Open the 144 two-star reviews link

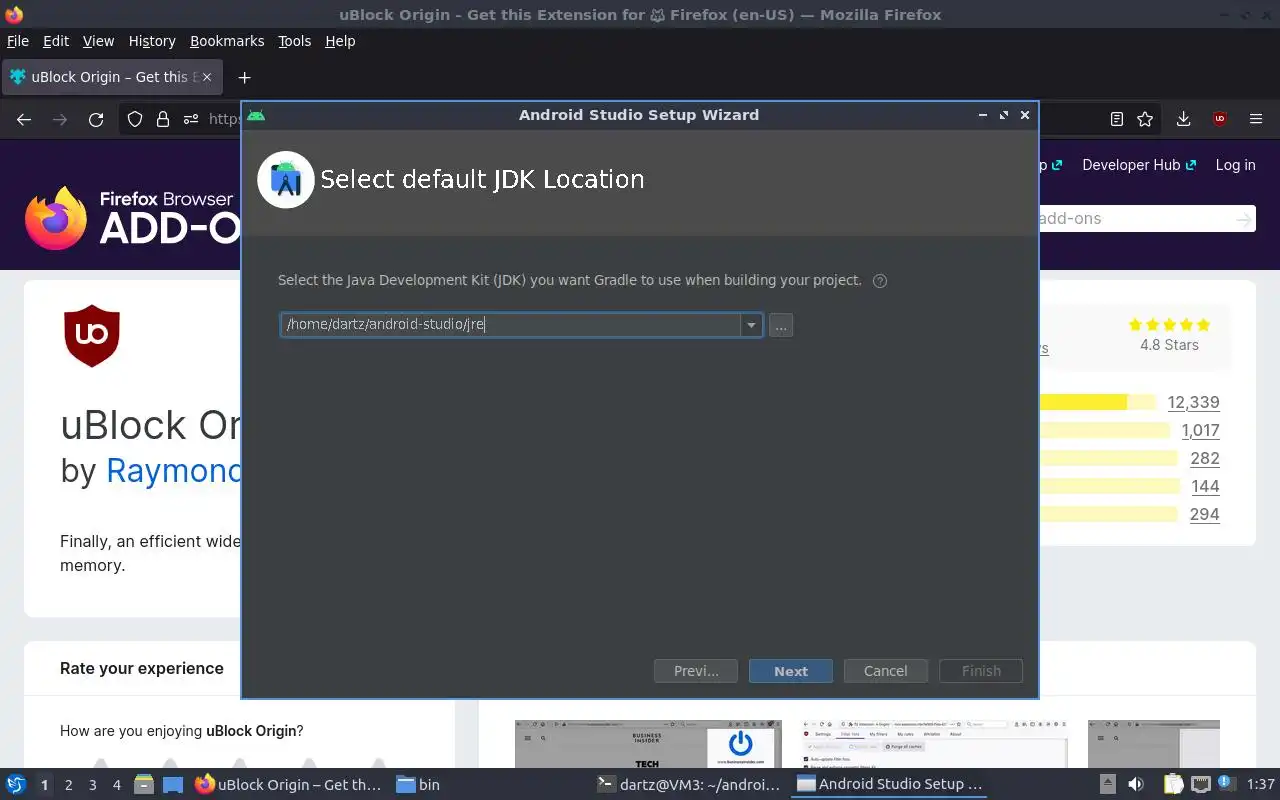[1205, 486]
